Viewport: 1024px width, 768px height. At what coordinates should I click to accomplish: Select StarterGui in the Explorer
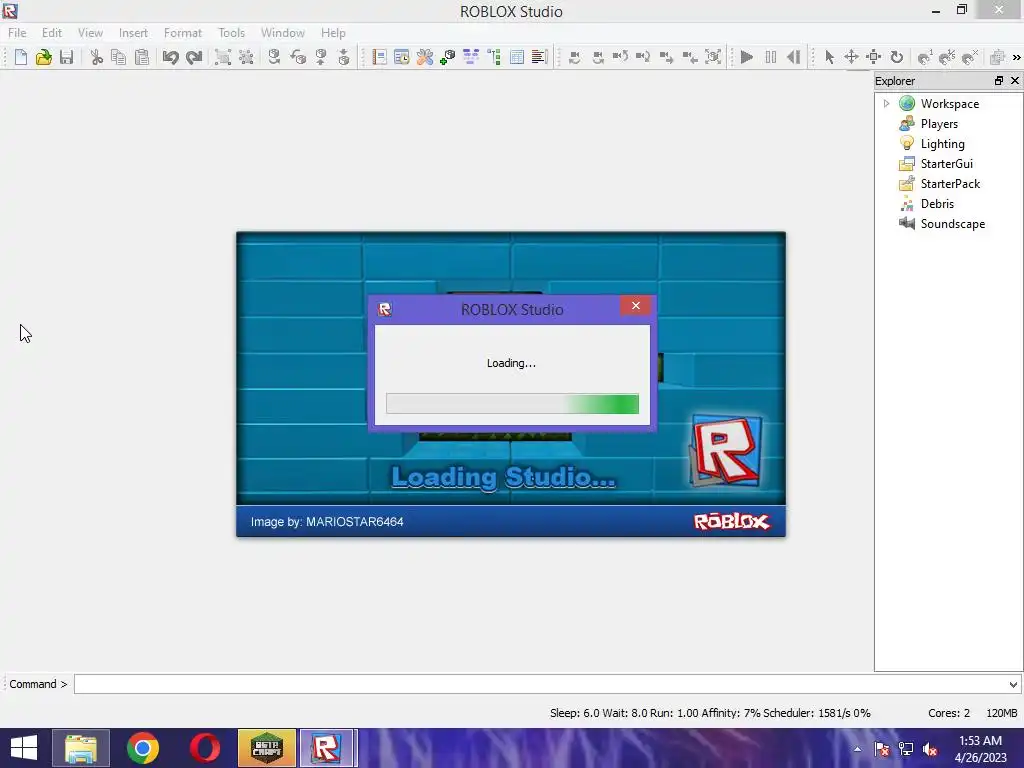point(946,163)
